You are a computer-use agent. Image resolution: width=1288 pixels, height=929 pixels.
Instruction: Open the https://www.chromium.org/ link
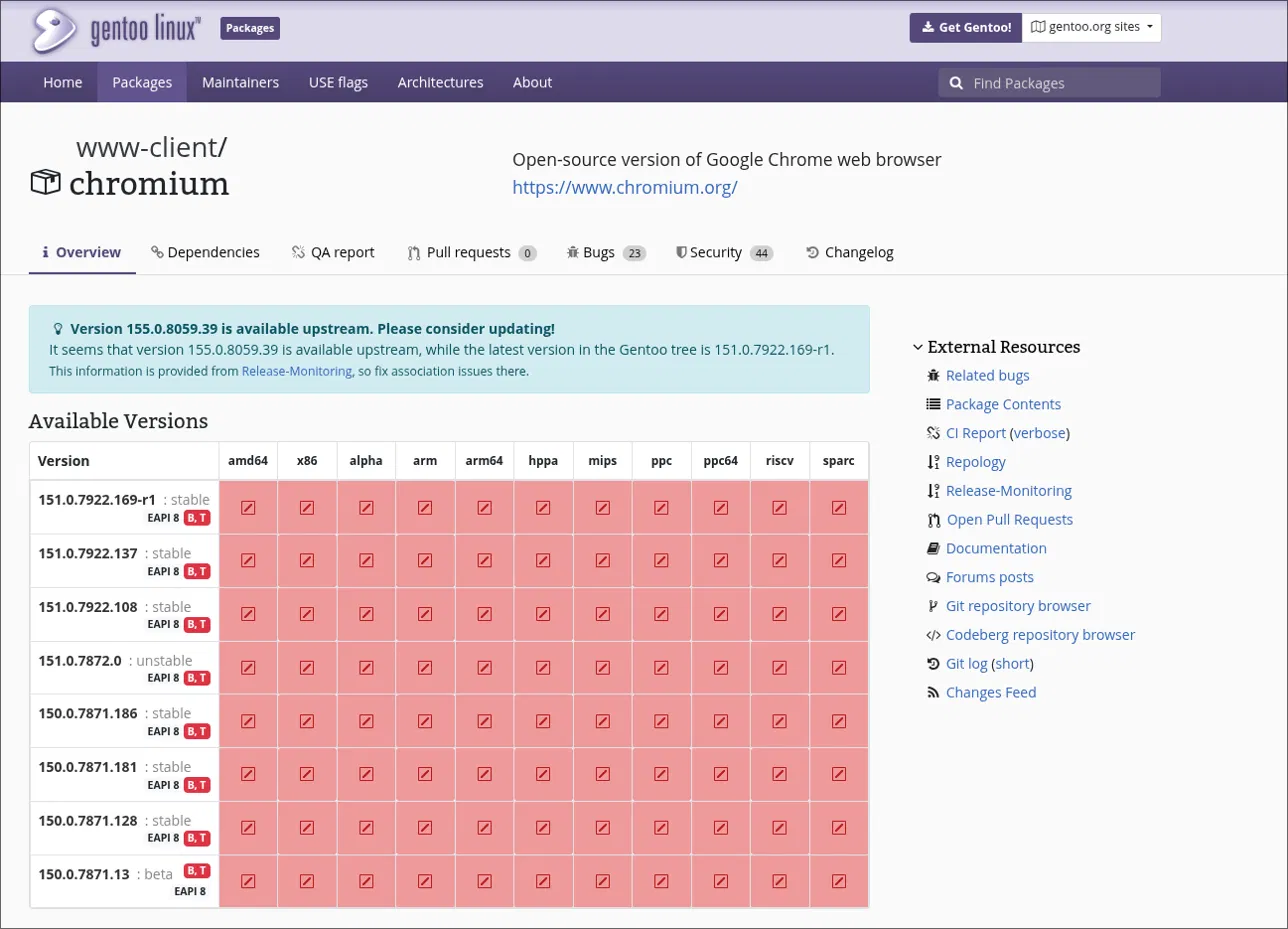625,187
